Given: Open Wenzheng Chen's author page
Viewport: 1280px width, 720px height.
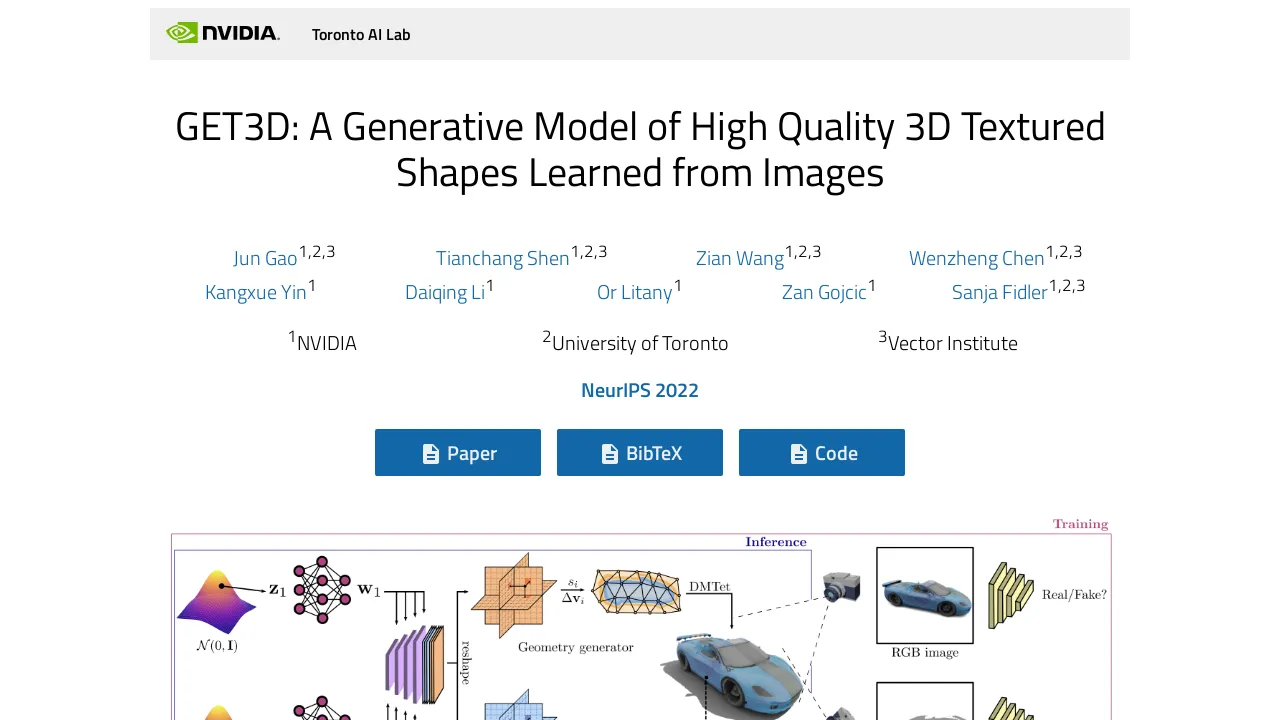Looking at the screenshot, I should pyautogui.click(x=977, y=258).
